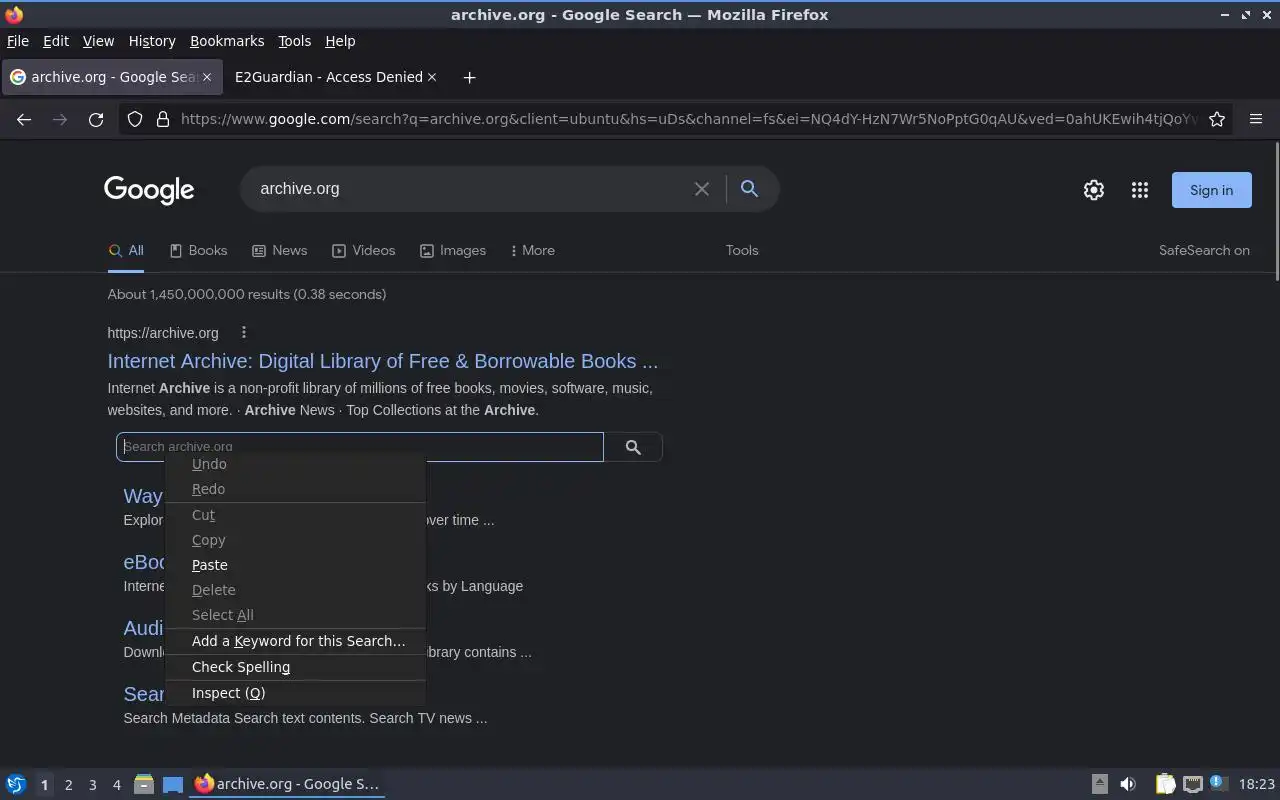Click into the Google search input field
This screenshot has width=1280, height=800.
click(x=470, y=189)
